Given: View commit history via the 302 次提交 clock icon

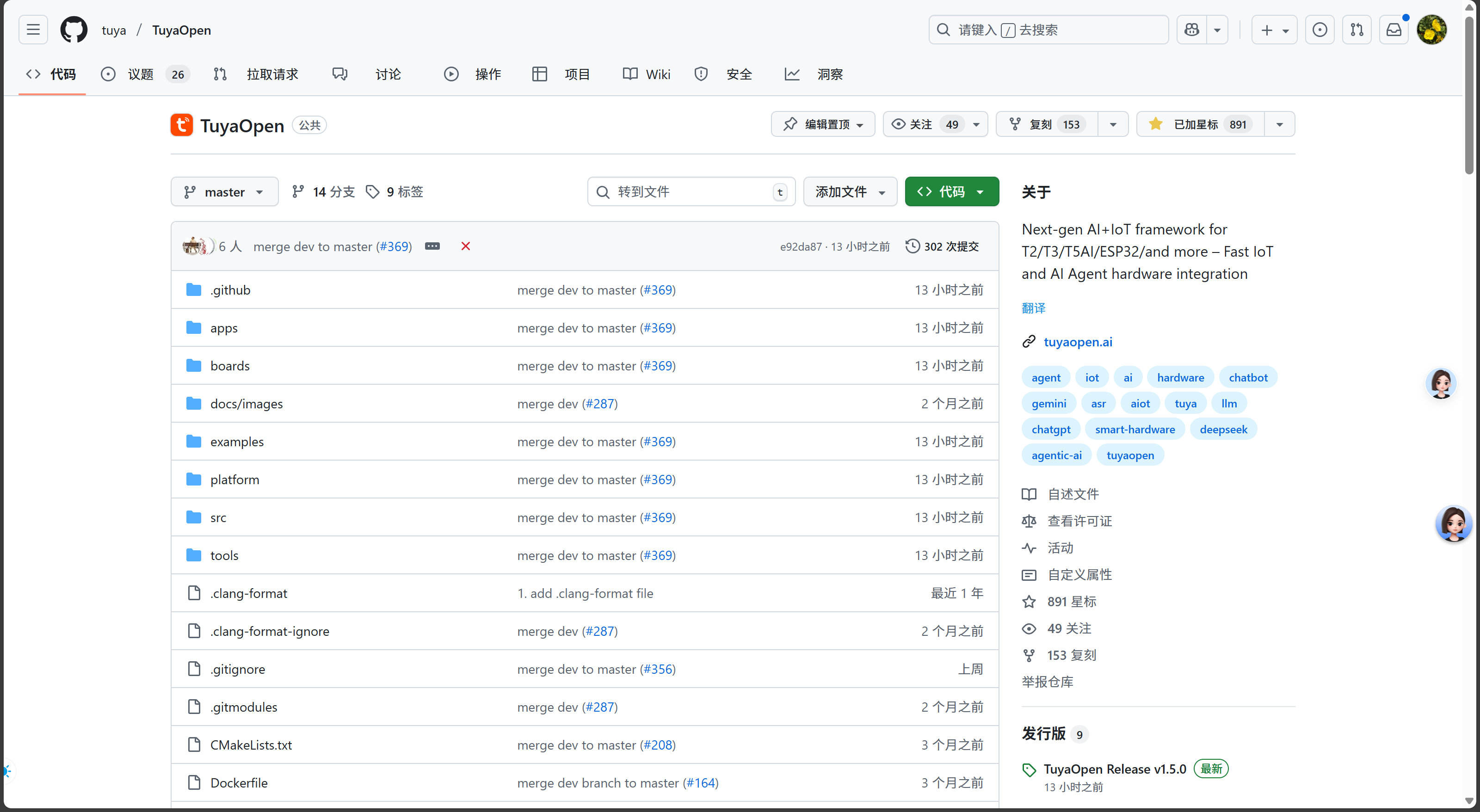Looking at the screenshot, I should click(x=913, y=246).
